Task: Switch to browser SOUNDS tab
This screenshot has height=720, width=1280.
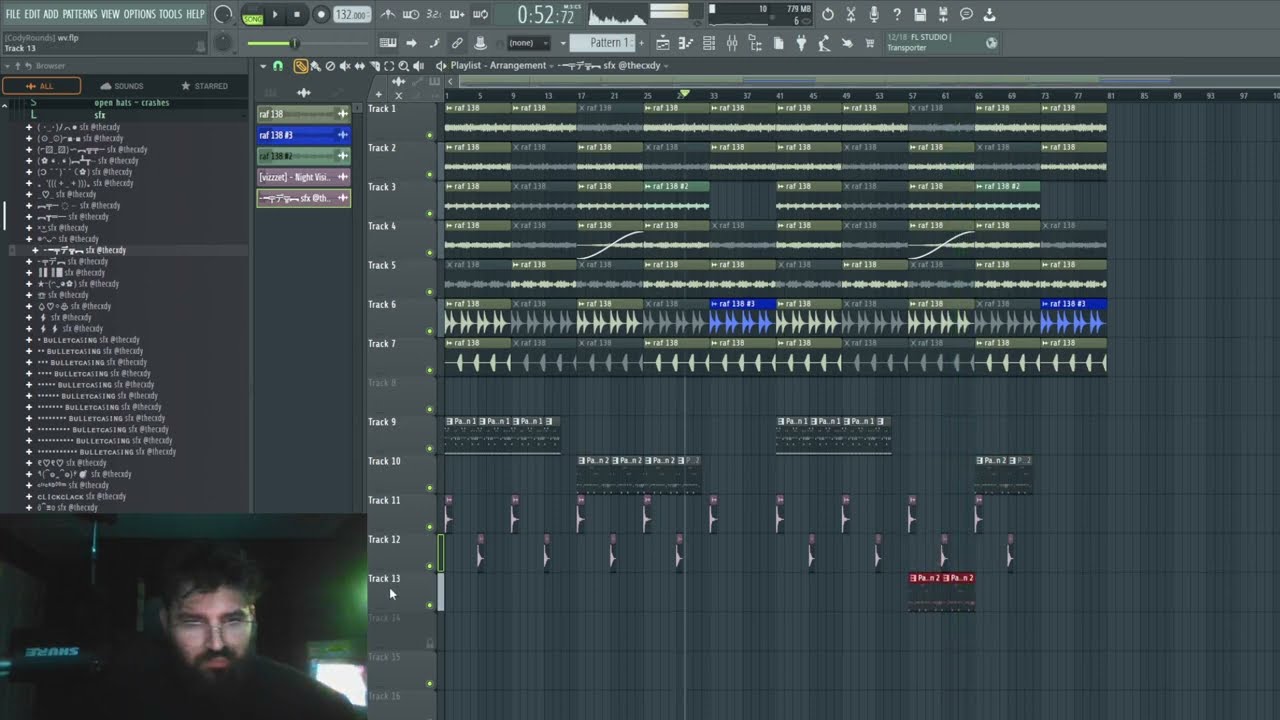Action: point(122,86)
